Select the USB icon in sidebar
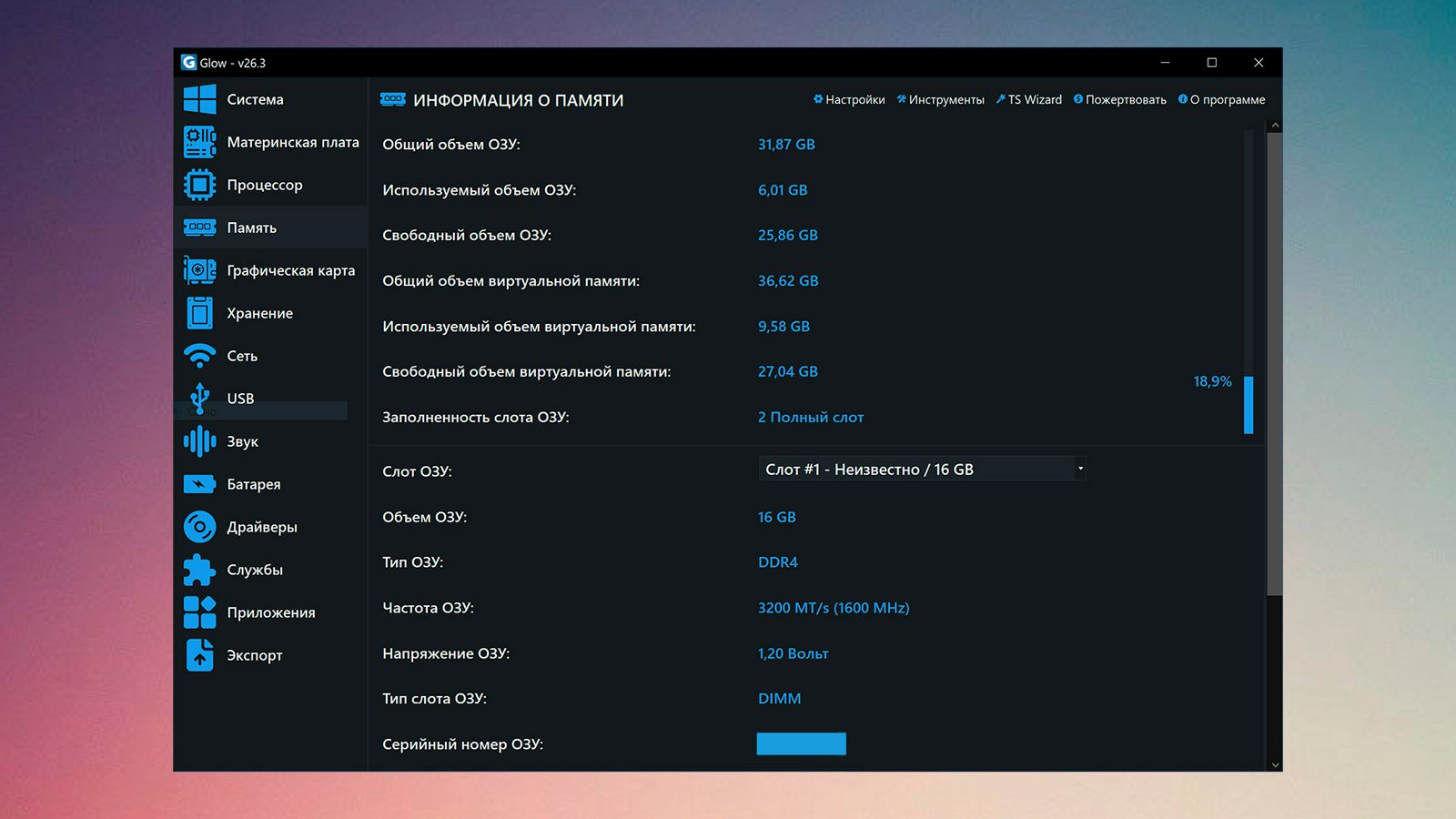 point(199,399)
